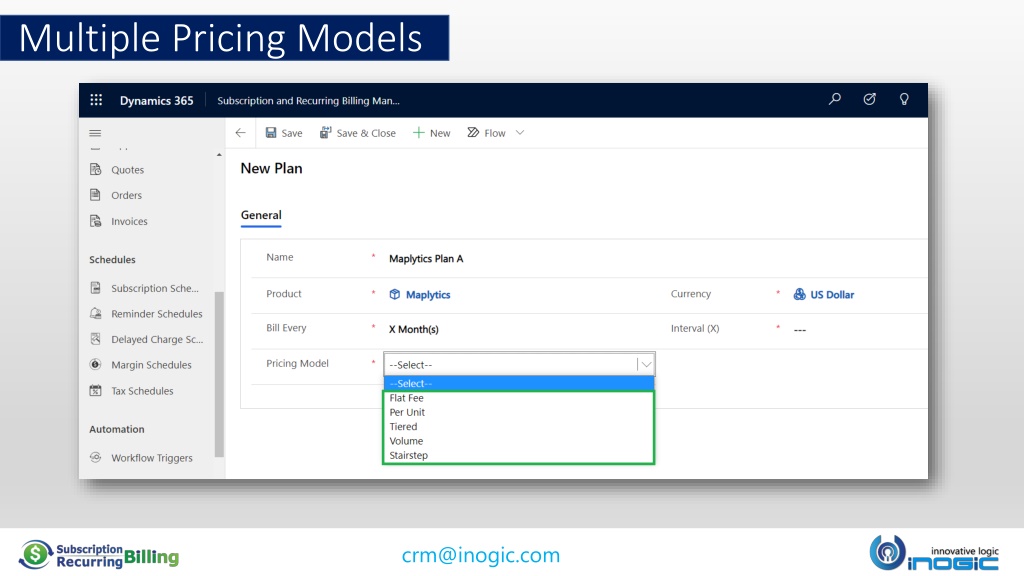Click the sidebar vertical scrollbar thumb
Viewport: 1024px width, 576px height.
(219, 374)
